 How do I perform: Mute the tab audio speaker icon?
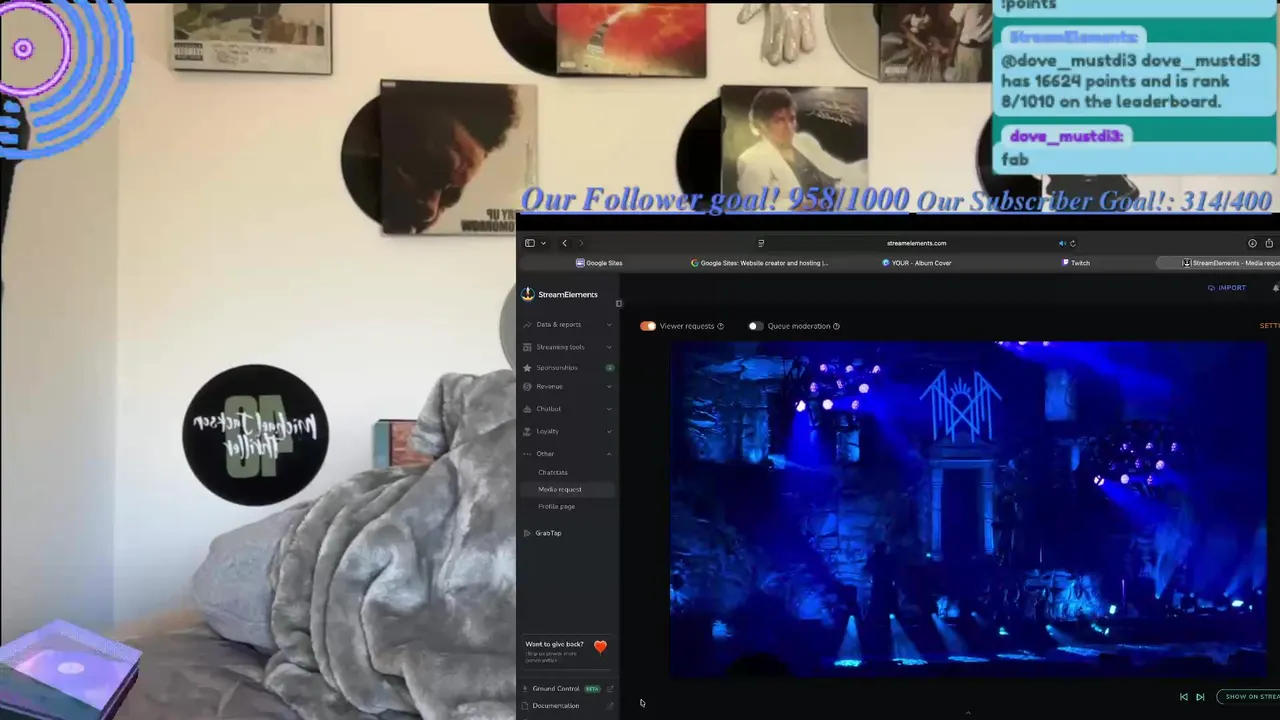pyautogui.click(x=1062, y=243)
